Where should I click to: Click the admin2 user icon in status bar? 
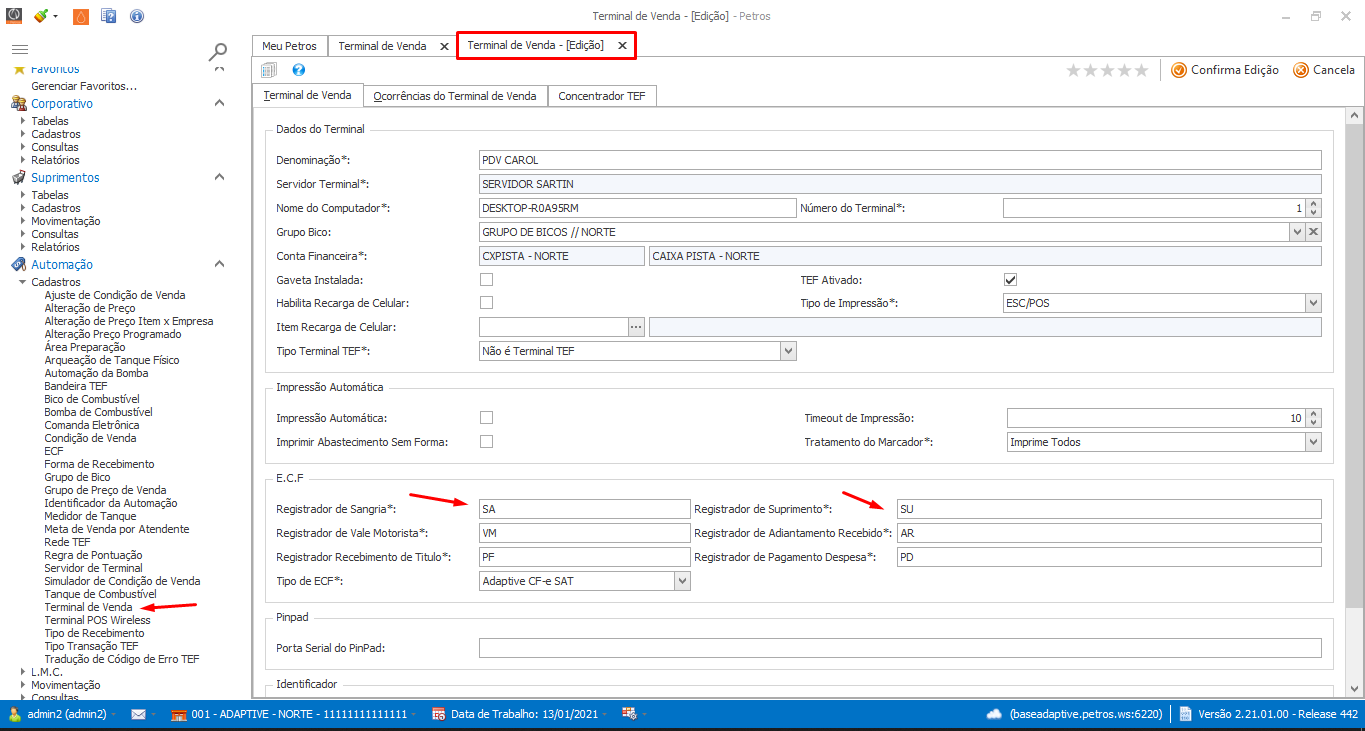pyautogui.click(x=15, y=714)
